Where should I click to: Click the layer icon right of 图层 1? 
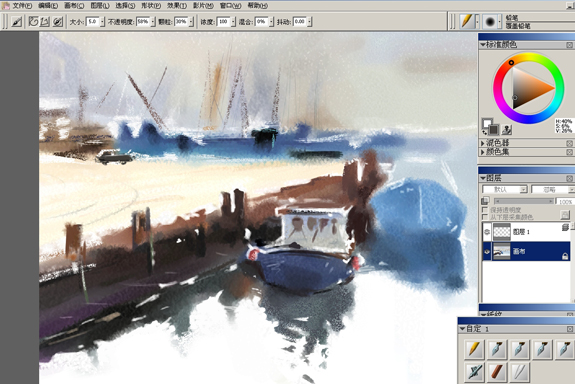(x=565, y=227)
